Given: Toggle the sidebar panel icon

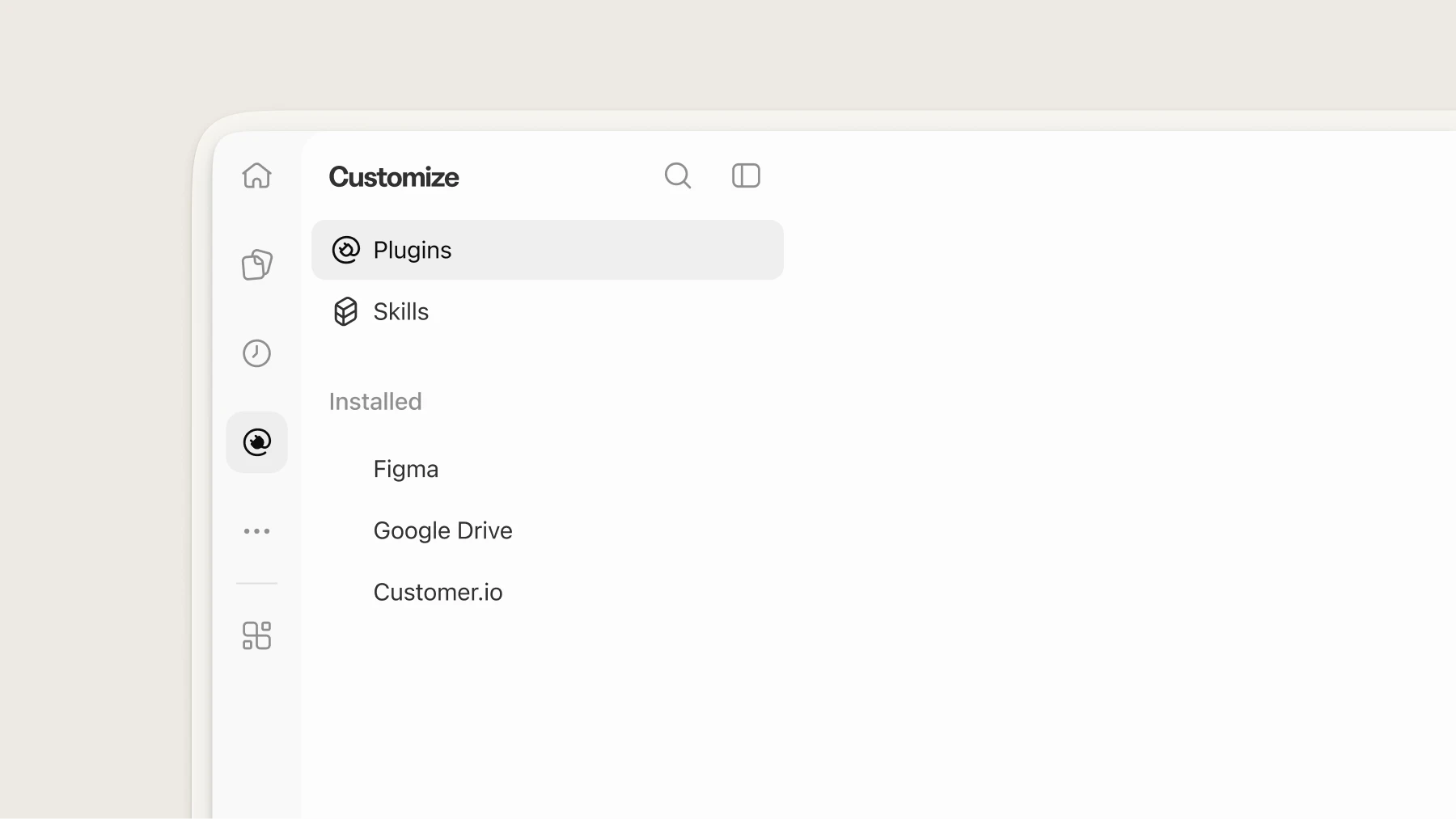Looking at the screenshot, I should (x=746, y=175).
